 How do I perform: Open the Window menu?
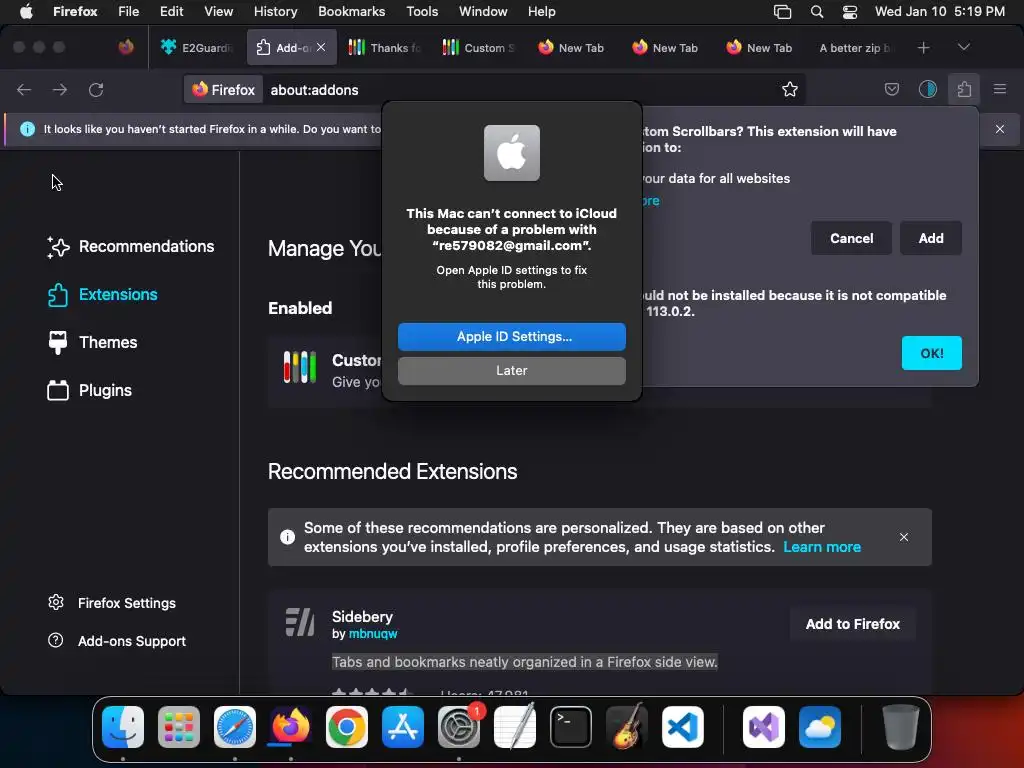click(483, 11)
